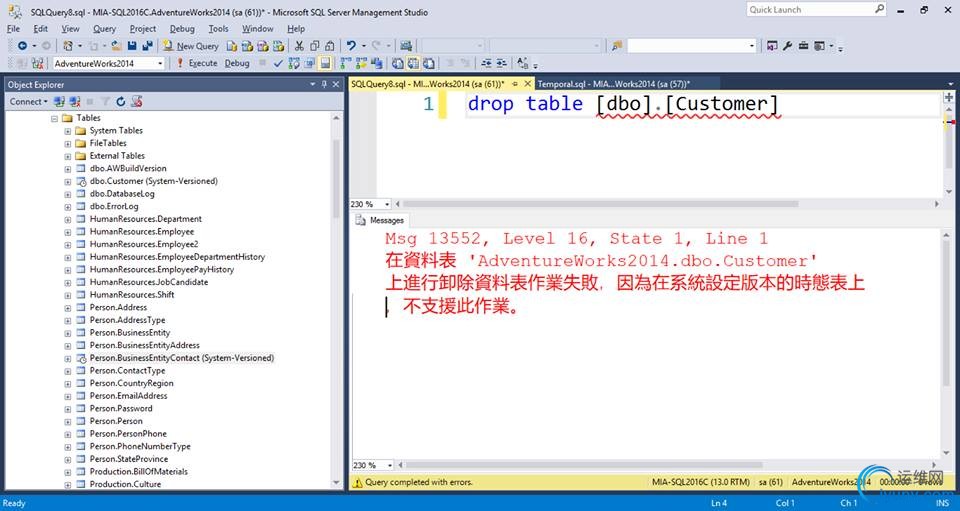Open the Project menu
This screenshot has height=511, width=960.
pyautogui.click(x=143, y=29)
